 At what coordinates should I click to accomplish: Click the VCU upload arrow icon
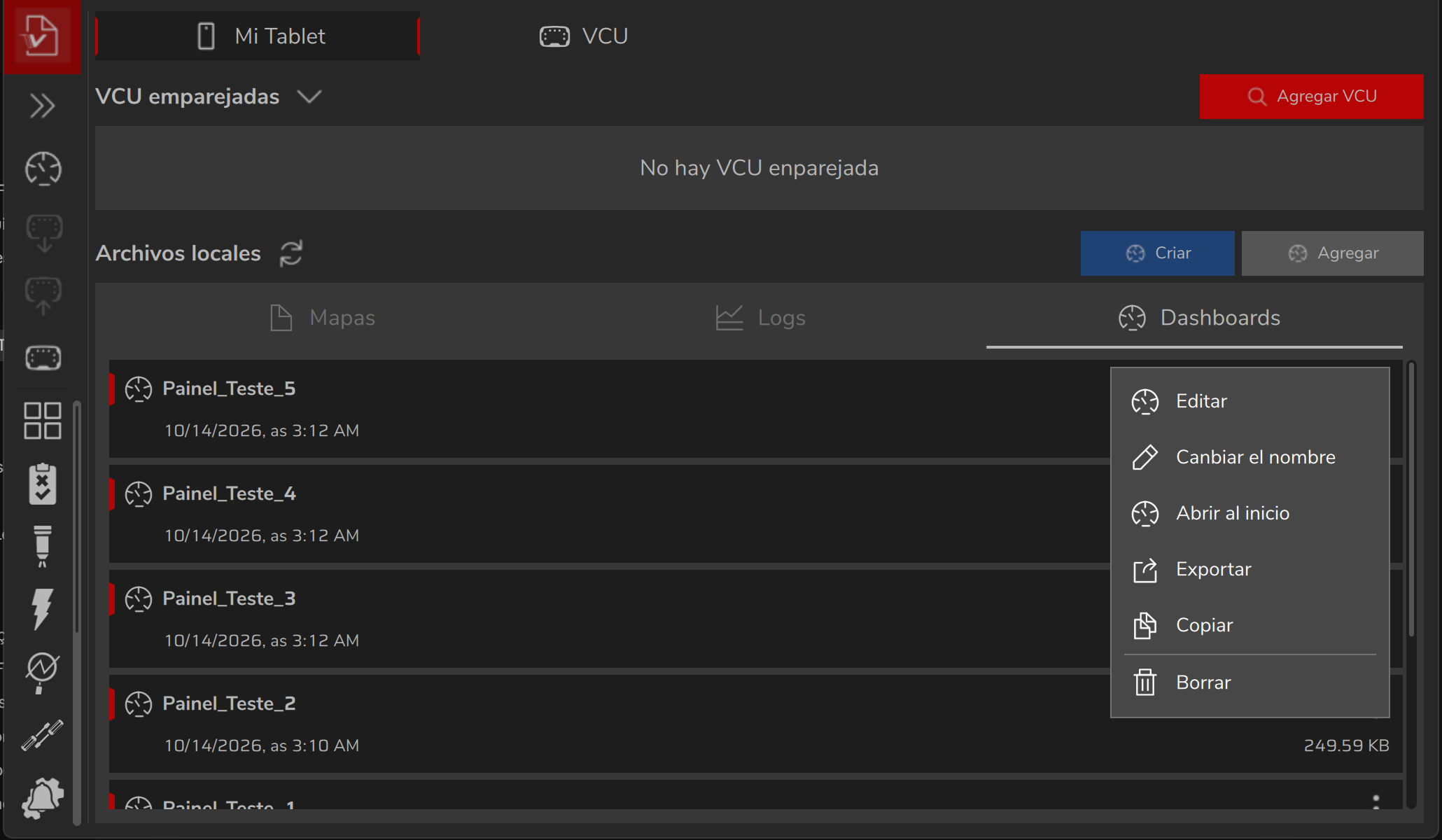click(x=43, y=295)
